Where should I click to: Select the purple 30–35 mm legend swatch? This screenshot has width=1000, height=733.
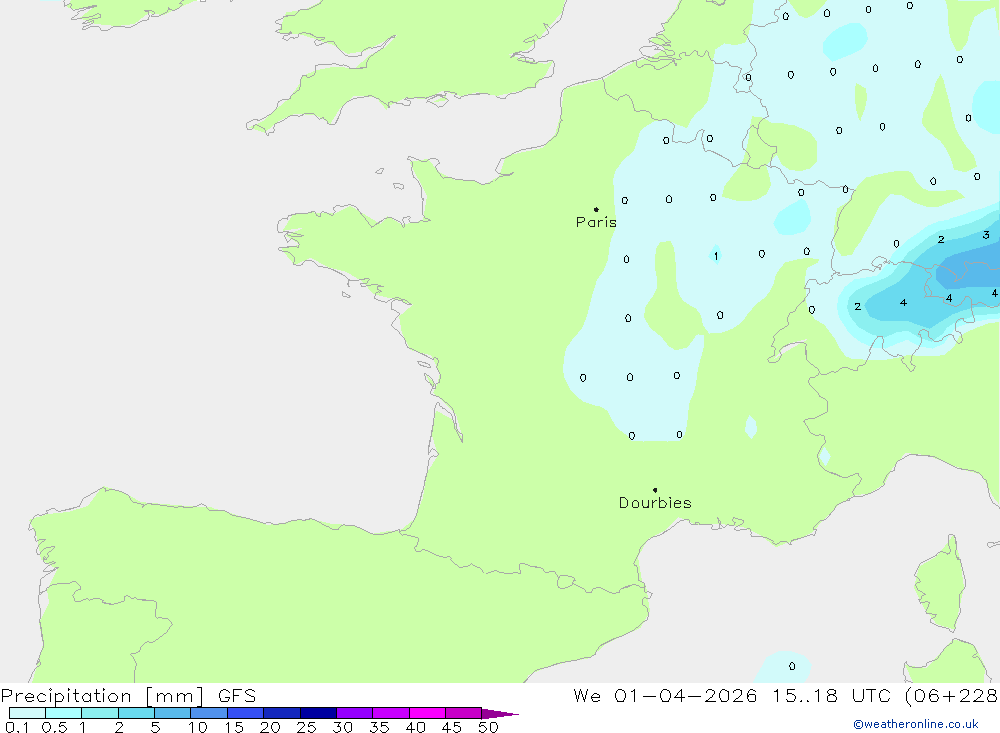pos(354,713)
